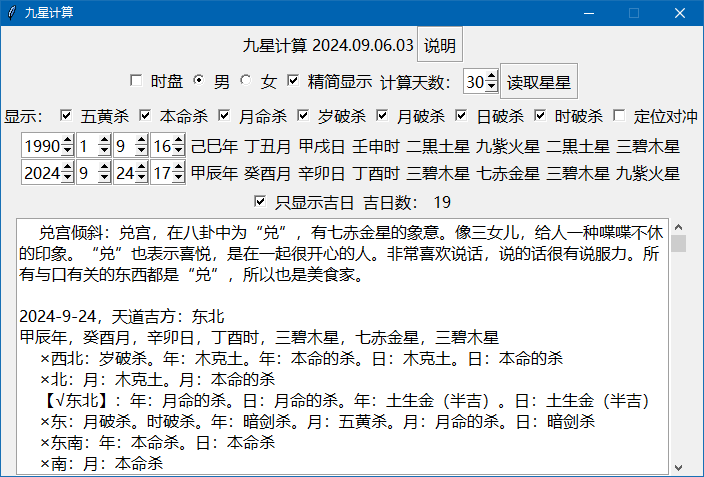Increase birth hour 16 with up arrow
Viewport: 704px width, 477px height.
[179, 140]
